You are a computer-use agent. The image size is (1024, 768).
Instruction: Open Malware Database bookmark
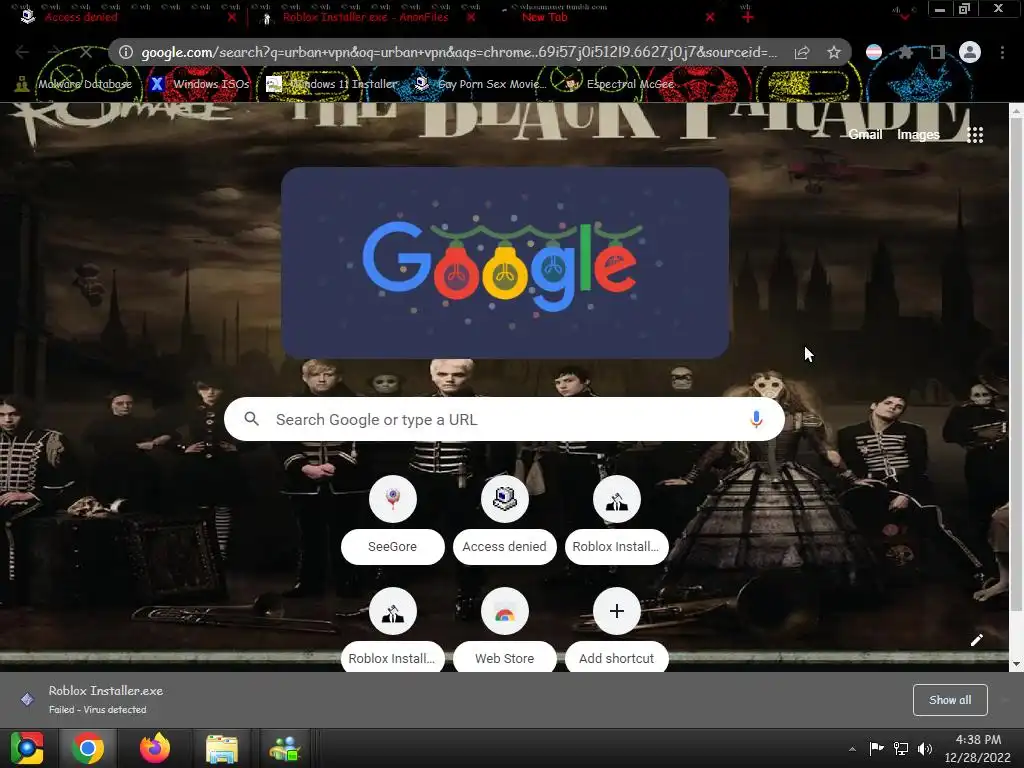(x=74, y=84)
